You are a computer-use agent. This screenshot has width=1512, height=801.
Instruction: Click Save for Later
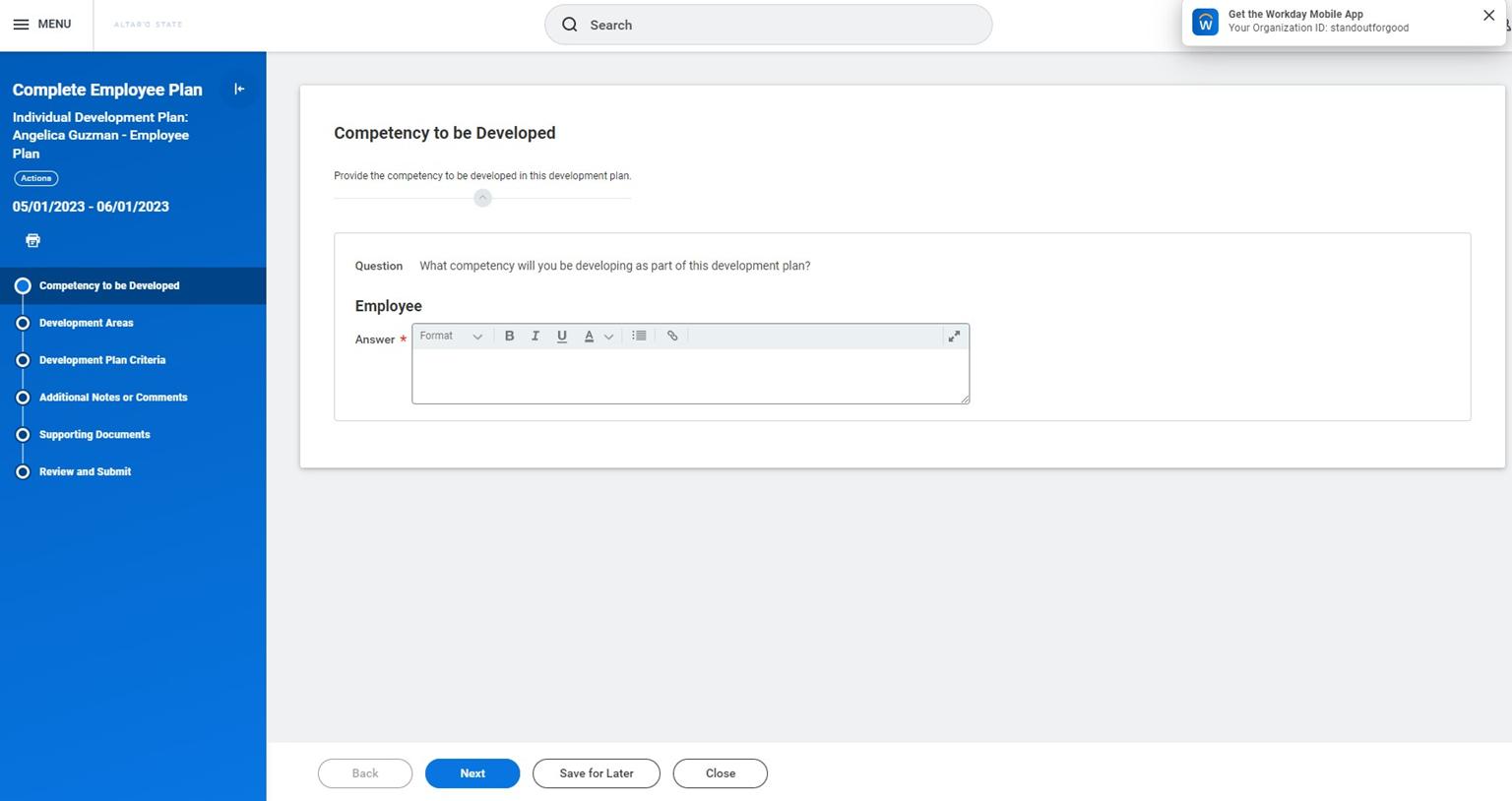597,773
